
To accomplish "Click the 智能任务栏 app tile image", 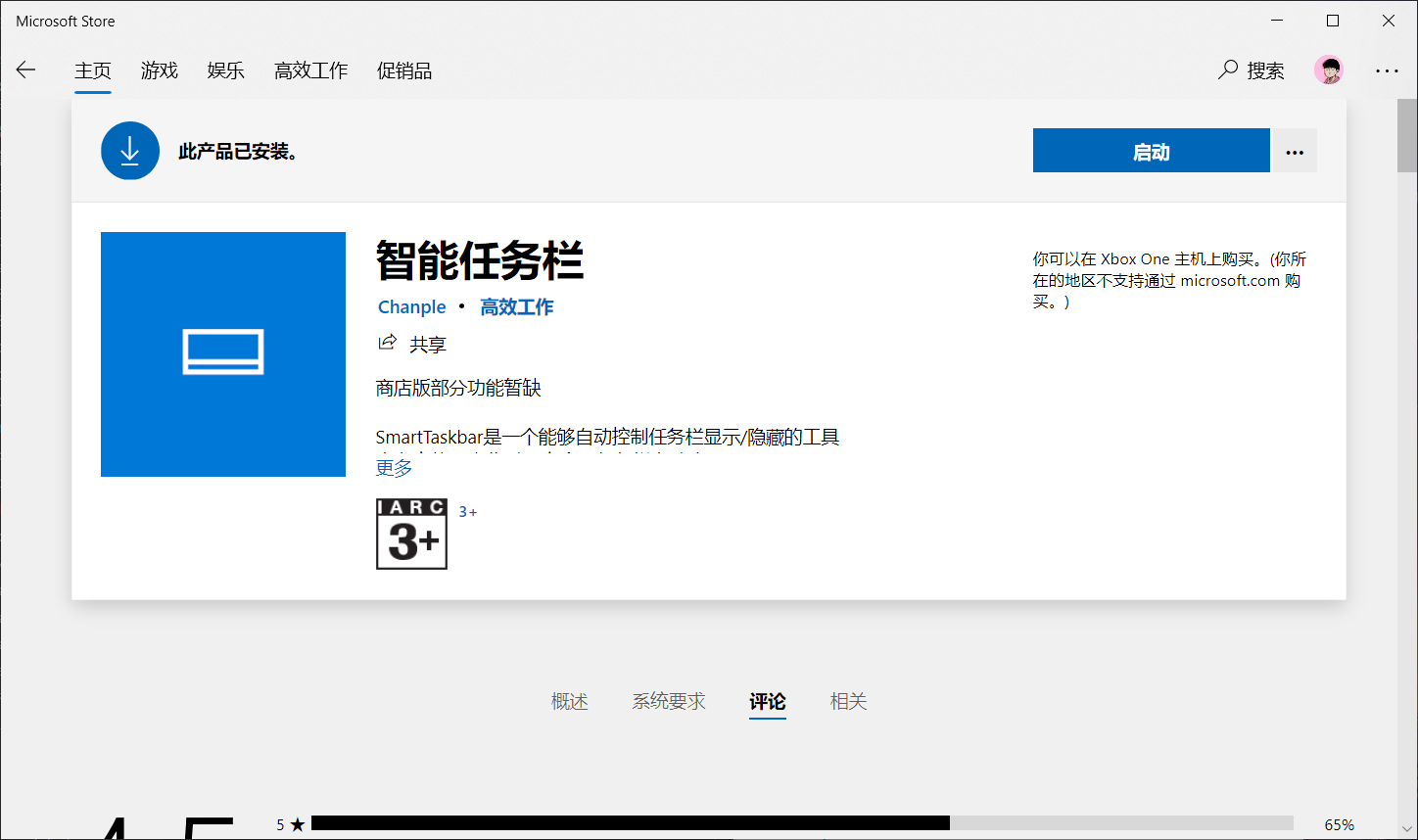I will pyautogui.click(x=223, y=354).
